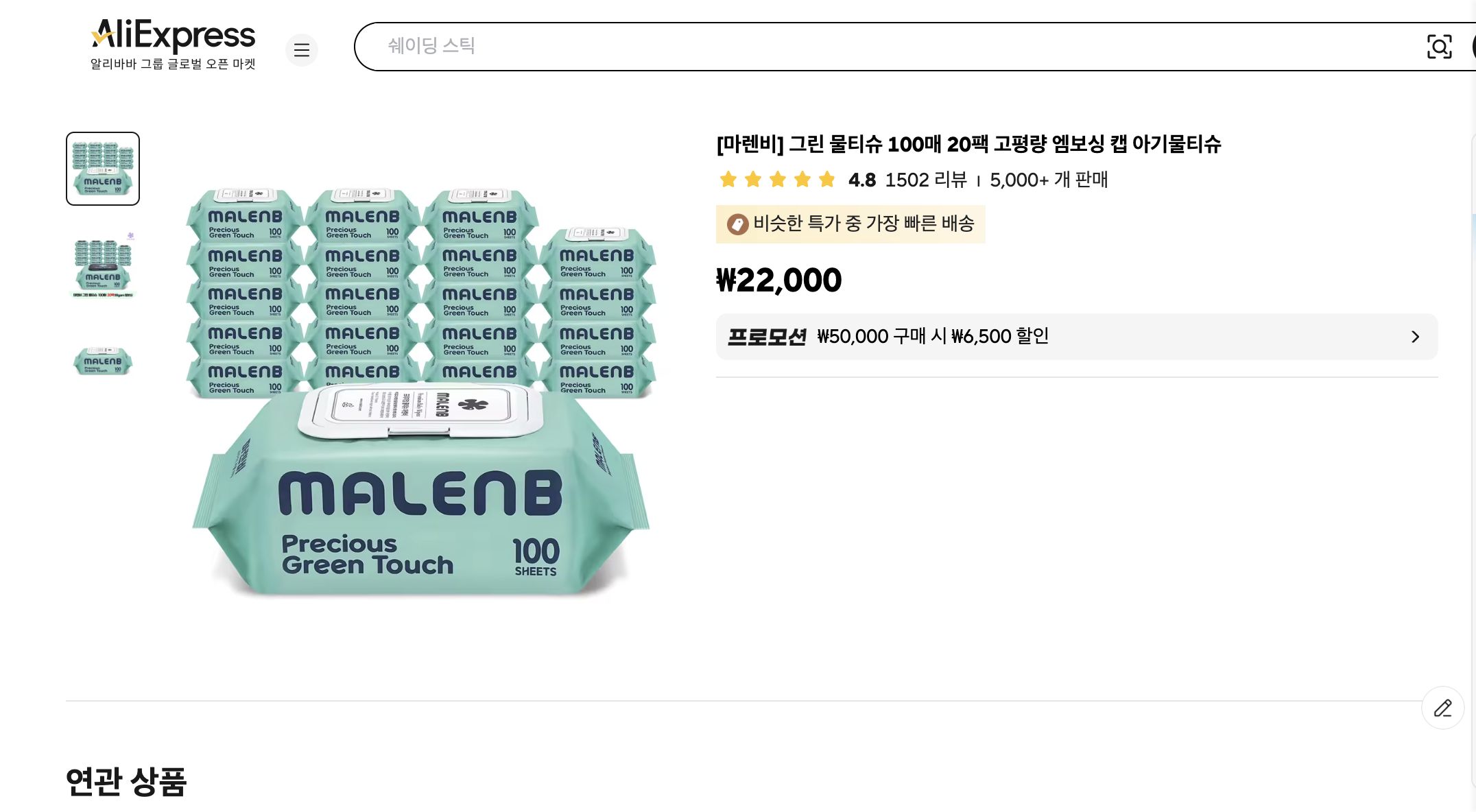Click the 비슷한 특가 fastest shipping badge

tap(850, 224)
